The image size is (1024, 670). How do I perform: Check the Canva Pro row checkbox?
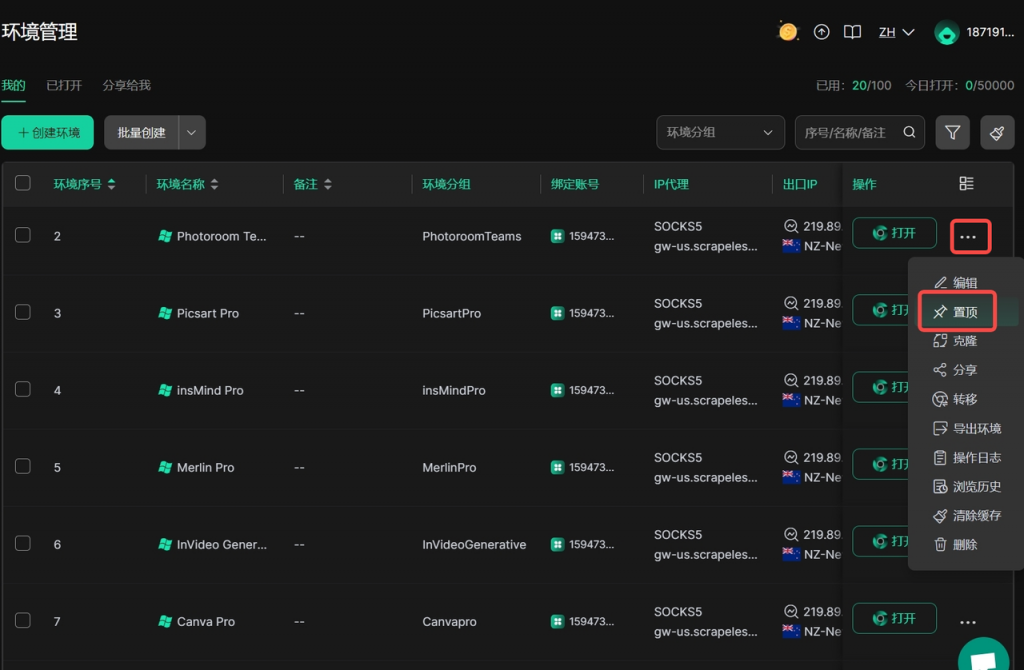(23, 620)
